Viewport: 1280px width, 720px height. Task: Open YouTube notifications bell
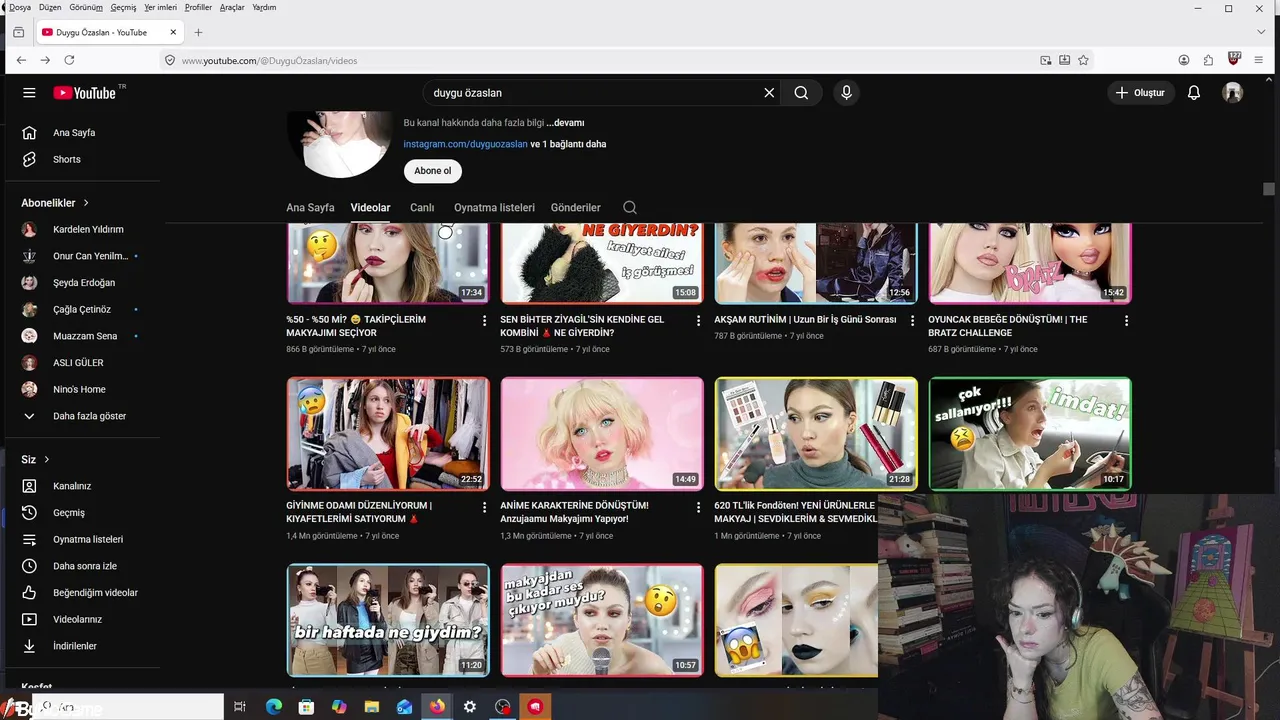tap(1193, 93)
